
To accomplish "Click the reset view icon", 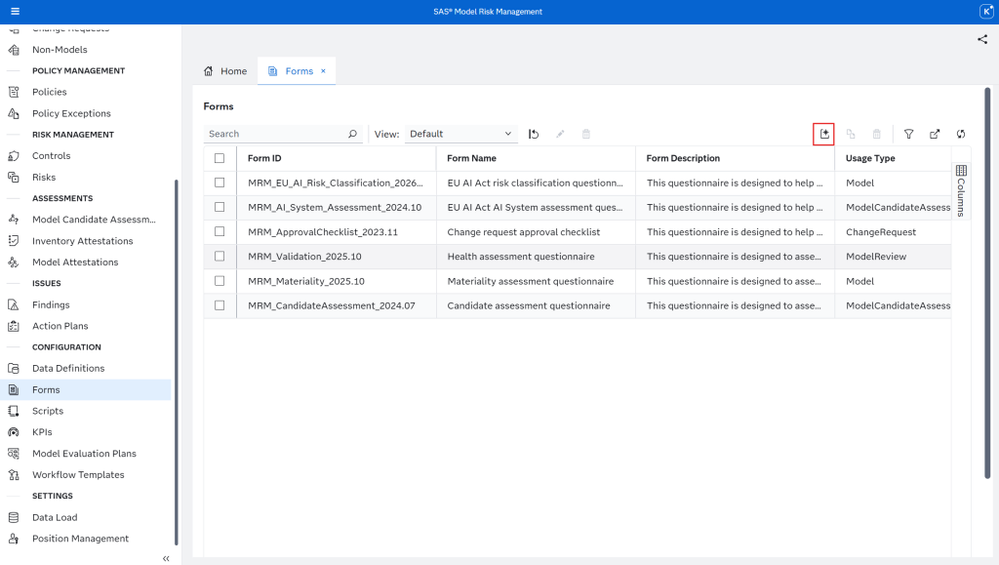I will pyautogui.click(x=533, y=134).
